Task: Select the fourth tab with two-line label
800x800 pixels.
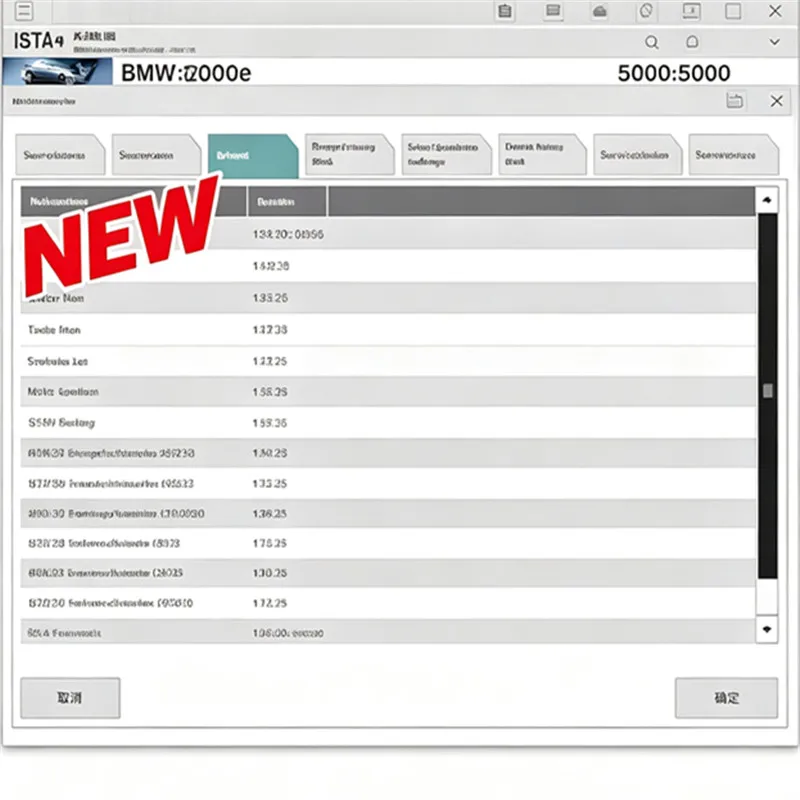Action: coord(349,155)
